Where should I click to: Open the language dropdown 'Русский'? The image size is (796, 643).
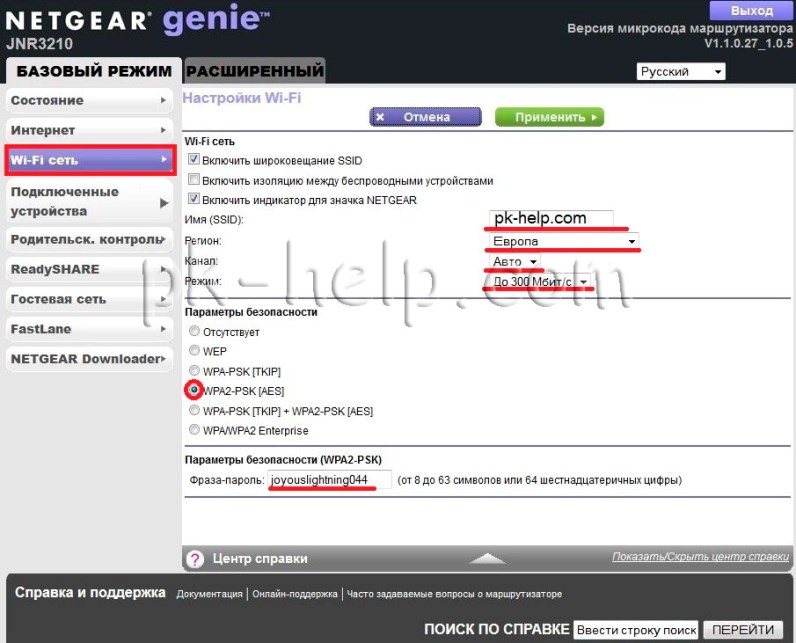[681, 72]
